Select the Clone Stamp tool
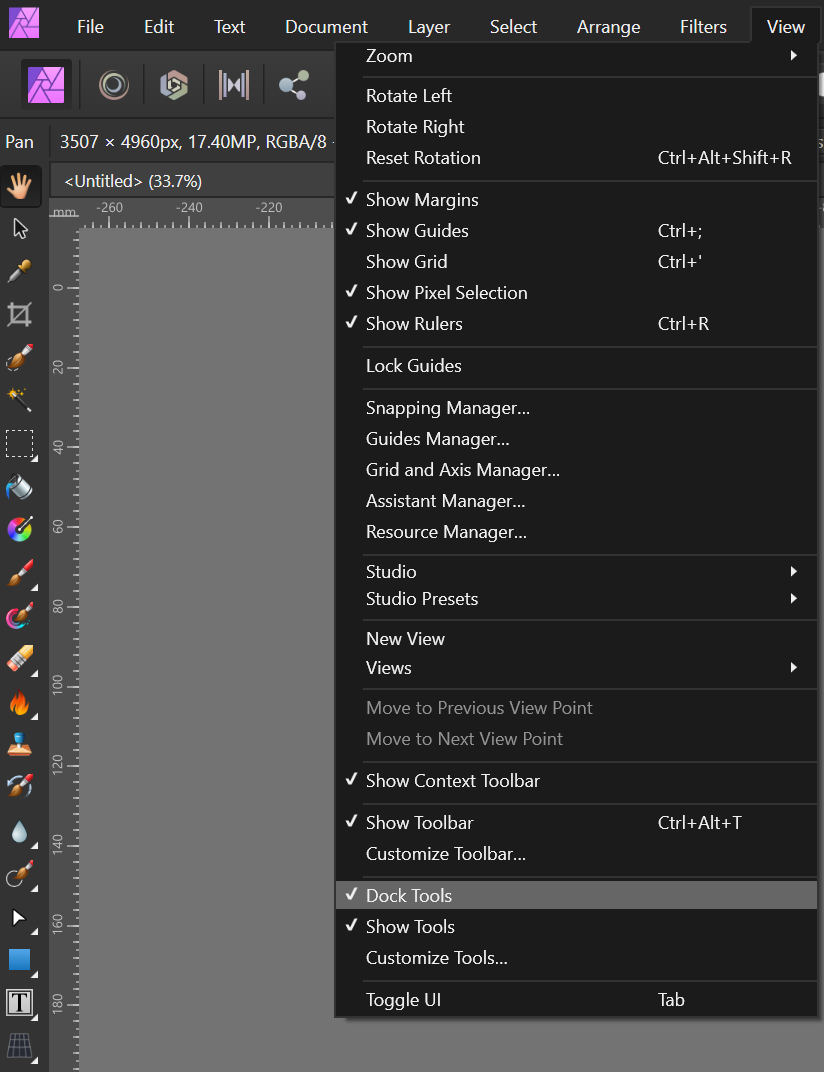The image size is (824, 1072). click(20, 745)
